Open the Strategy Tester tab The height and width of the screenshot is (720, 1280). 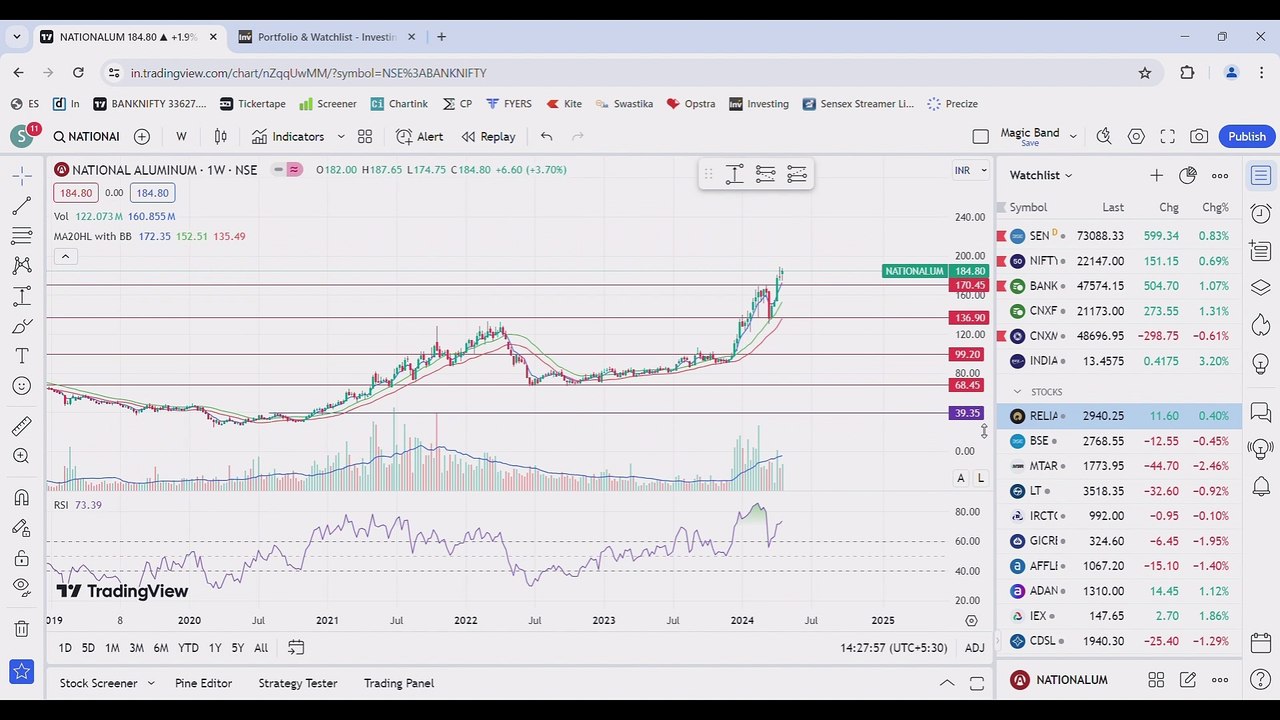(298, 683)
